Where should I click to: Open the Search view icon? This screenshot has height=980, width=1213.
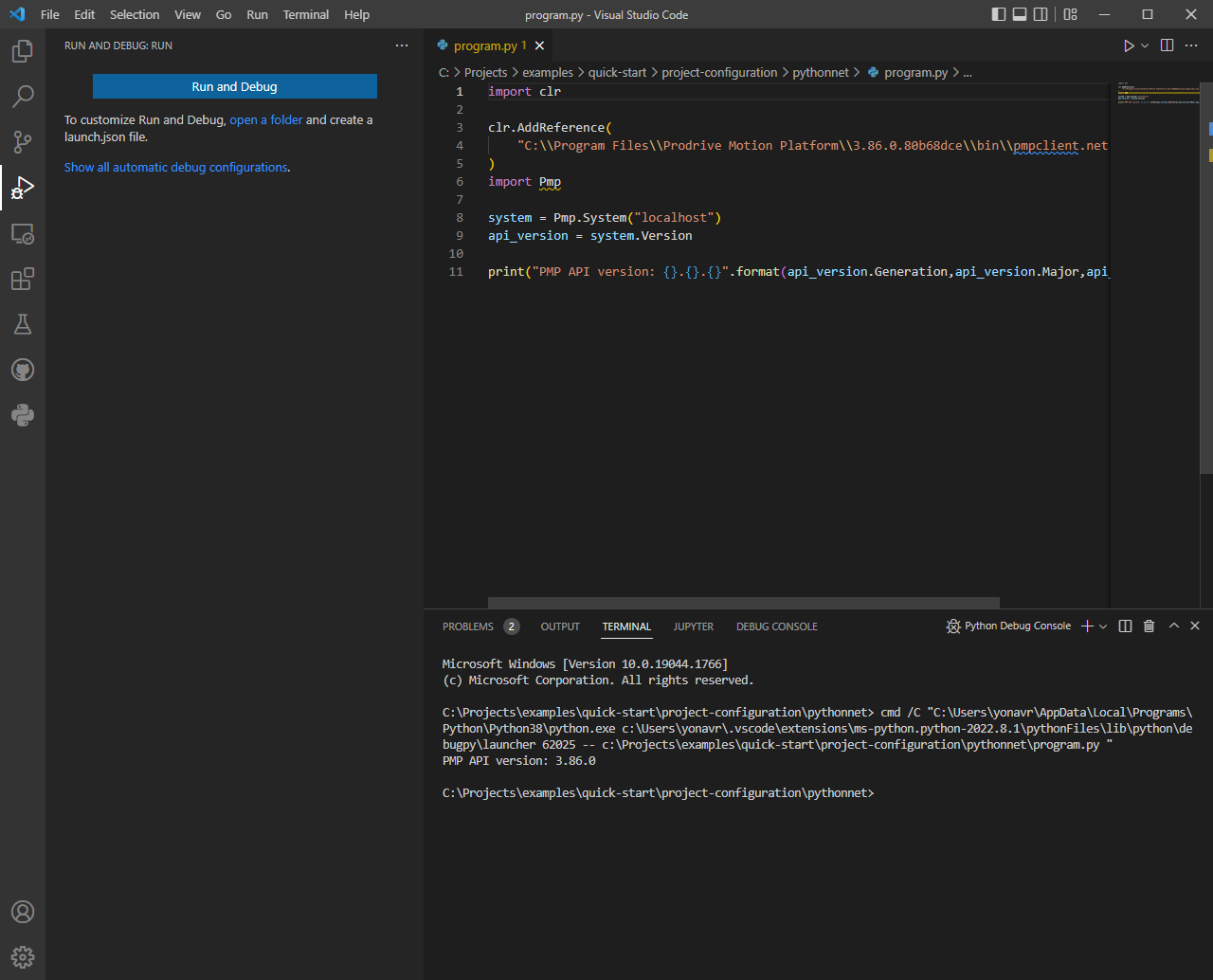click(x=23, y=96)
